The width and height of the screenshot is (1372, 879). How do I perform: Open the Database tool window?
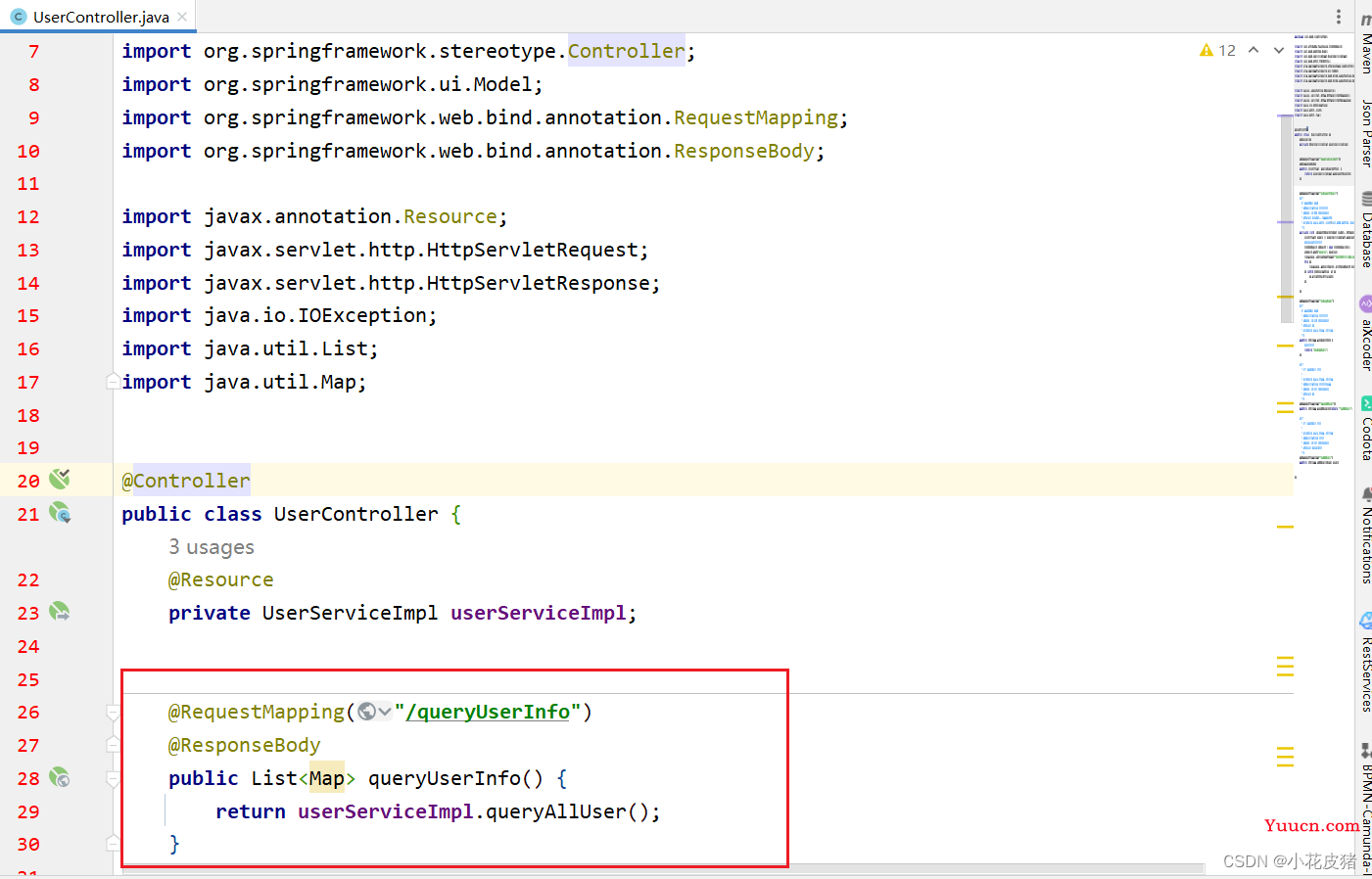[x=1366, y=230]
